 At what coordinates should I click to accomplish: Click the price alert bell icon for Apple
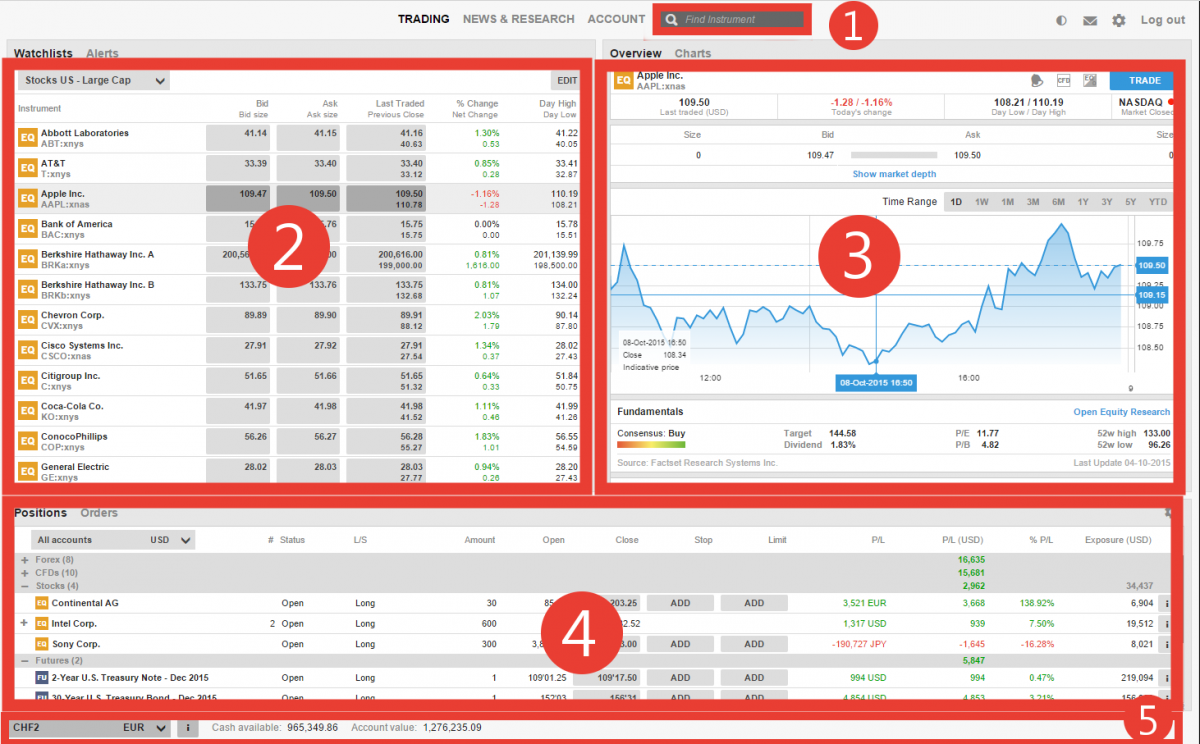[1038, 80]
